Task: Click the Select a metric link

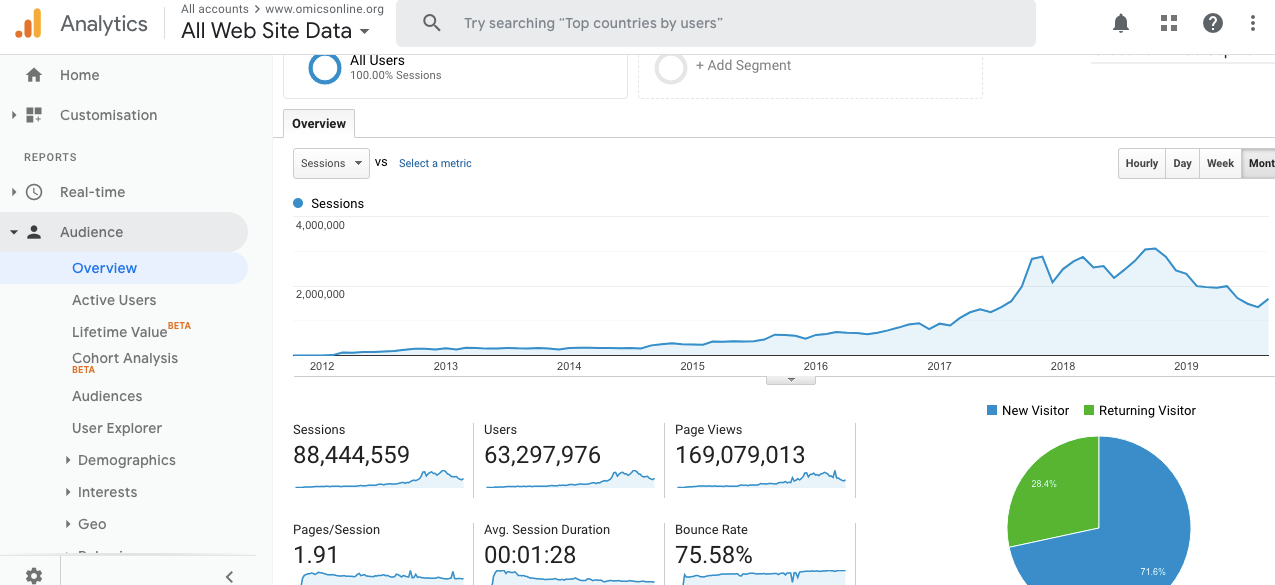Action: tap(435, 163)
